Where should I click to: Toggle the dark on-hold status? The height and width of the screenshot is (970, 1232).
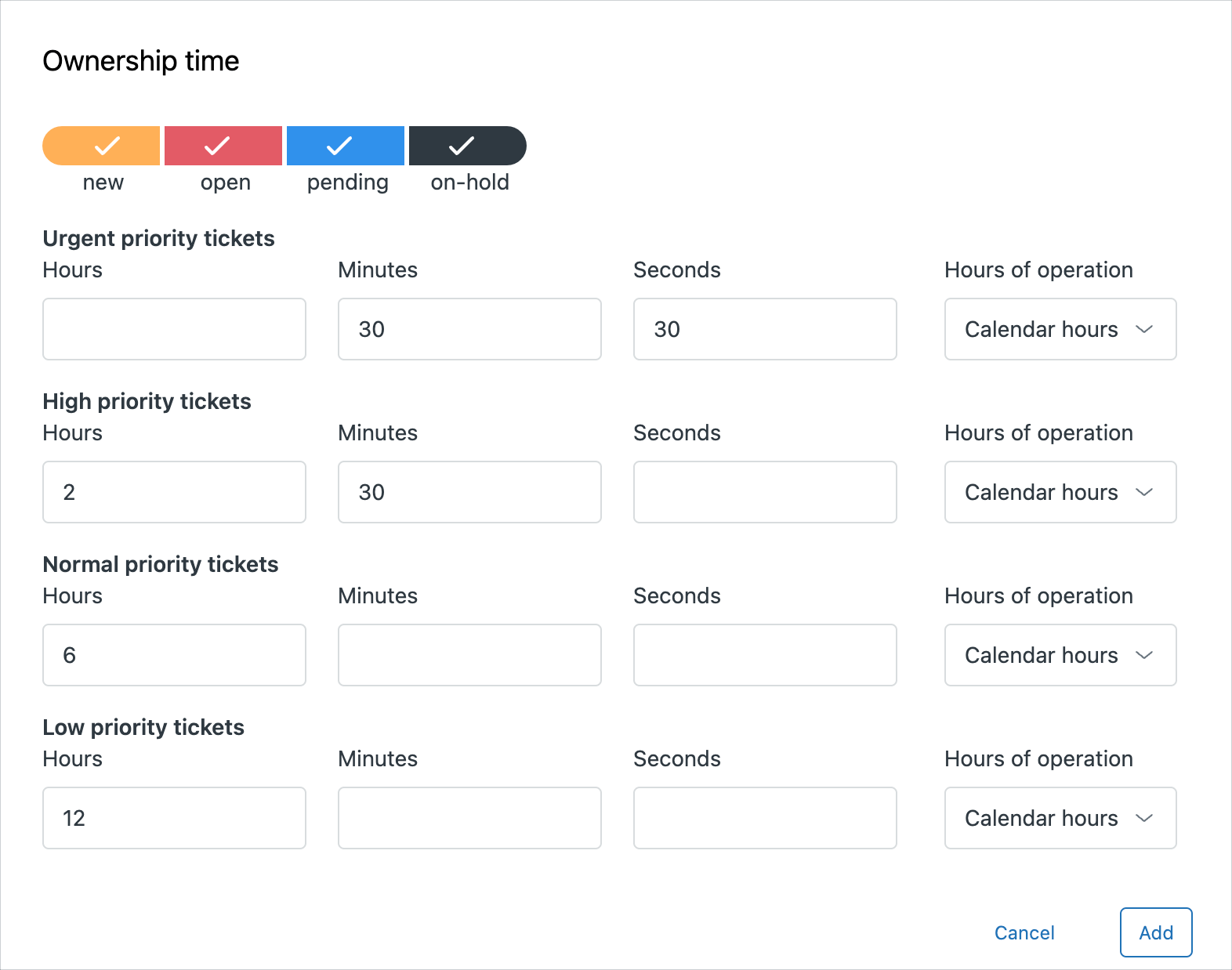coord(468,146)
